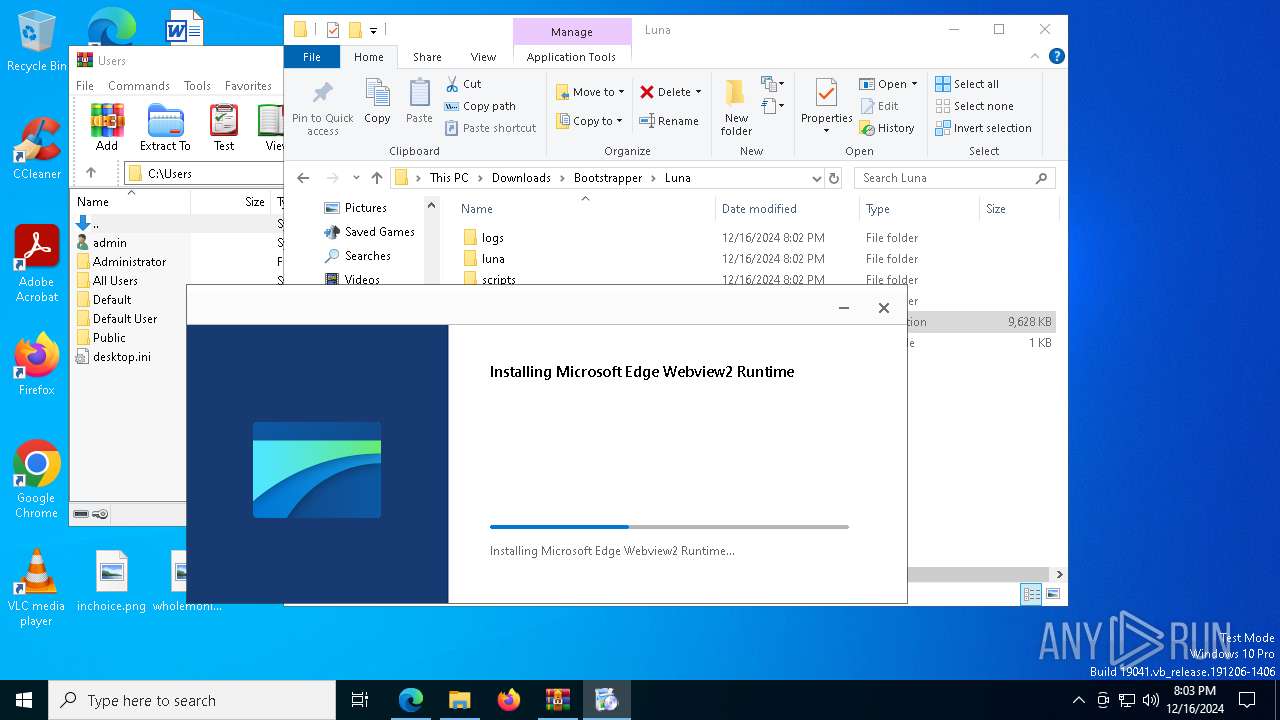Open file History from ribbon
The width and height of the screenshot is (1280, 720).
887,128
